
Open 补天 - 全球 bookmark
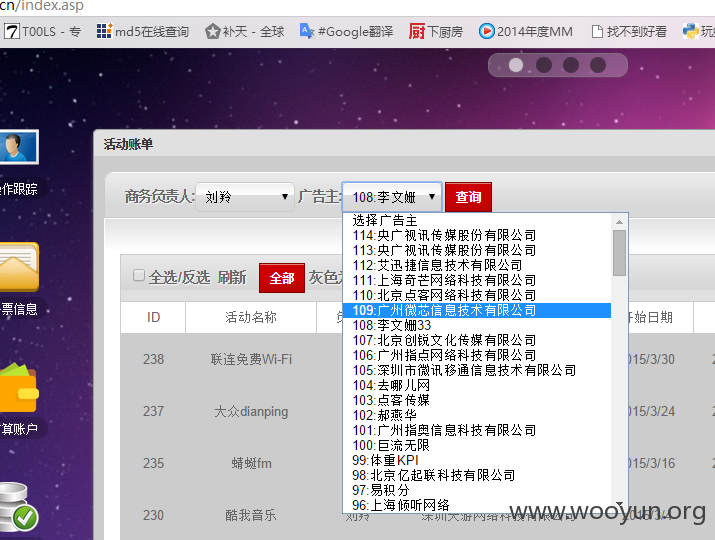click(244, 31)
